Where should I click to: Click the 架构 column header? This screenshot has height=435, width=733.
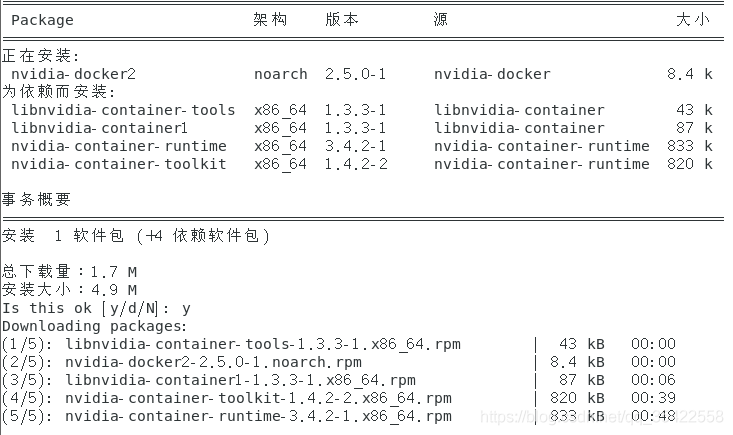point(270,20)
